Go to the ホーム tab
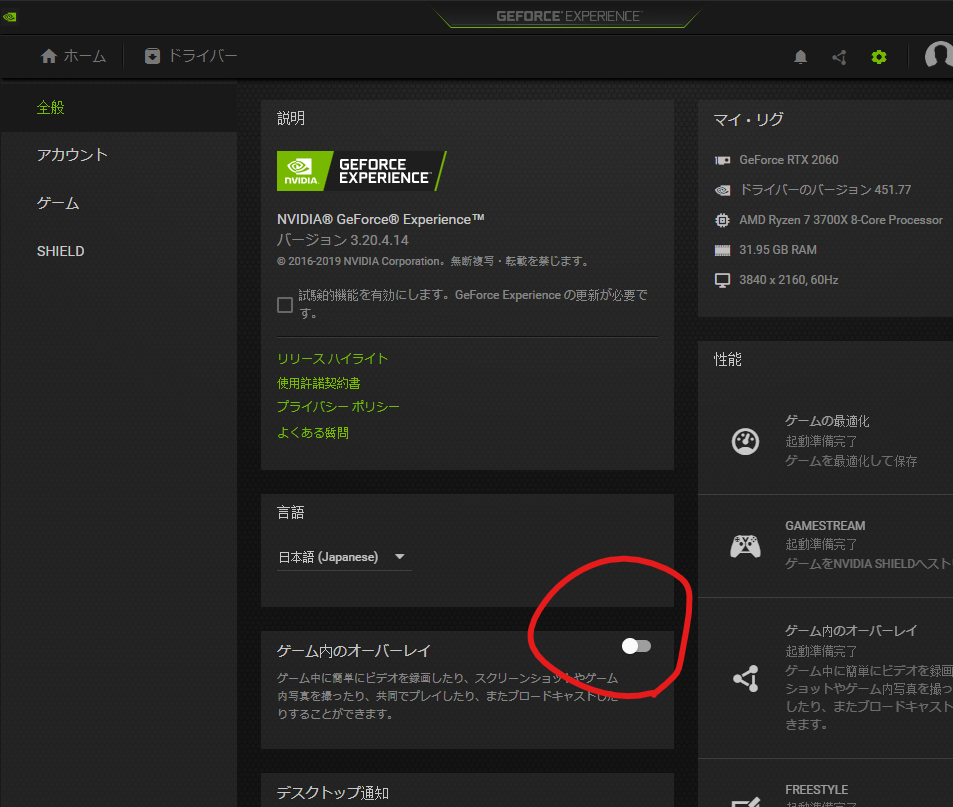The width and height of the screenshot is (953, 807). [73, 57]
